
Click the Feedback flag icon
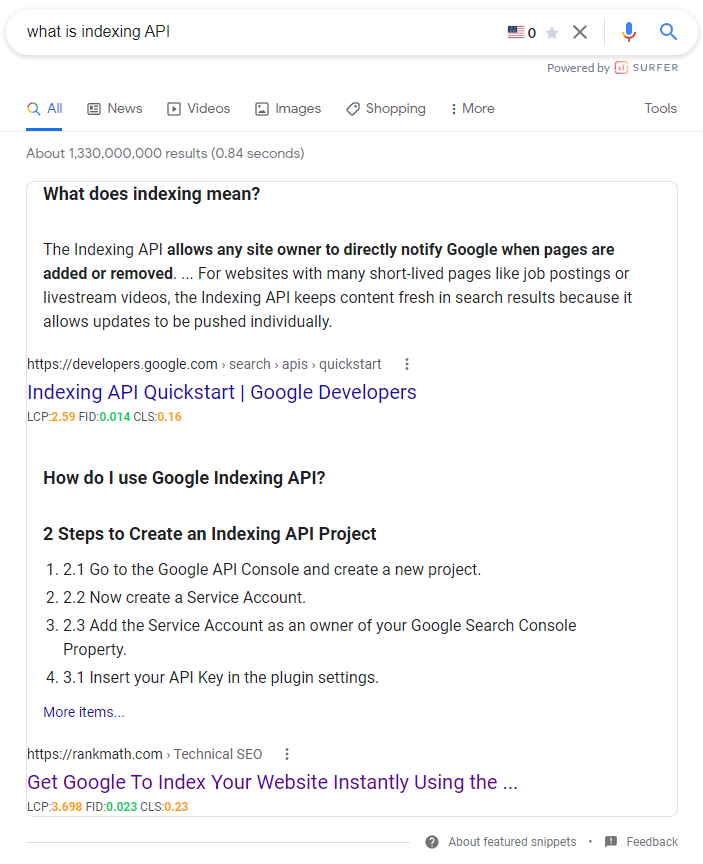point(610,842)
